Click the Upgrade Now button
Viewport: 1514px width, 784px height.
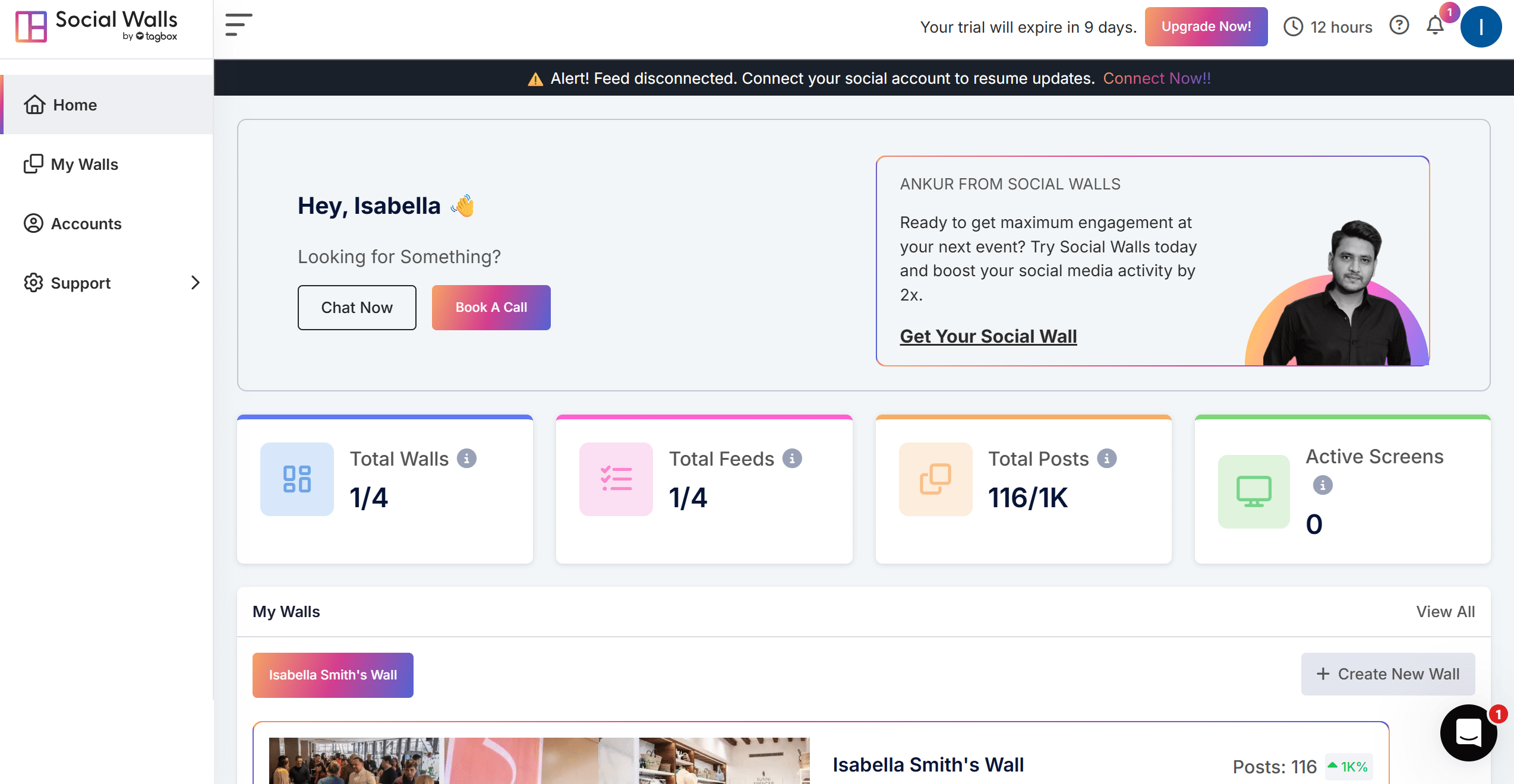[x=1206, y=26]
